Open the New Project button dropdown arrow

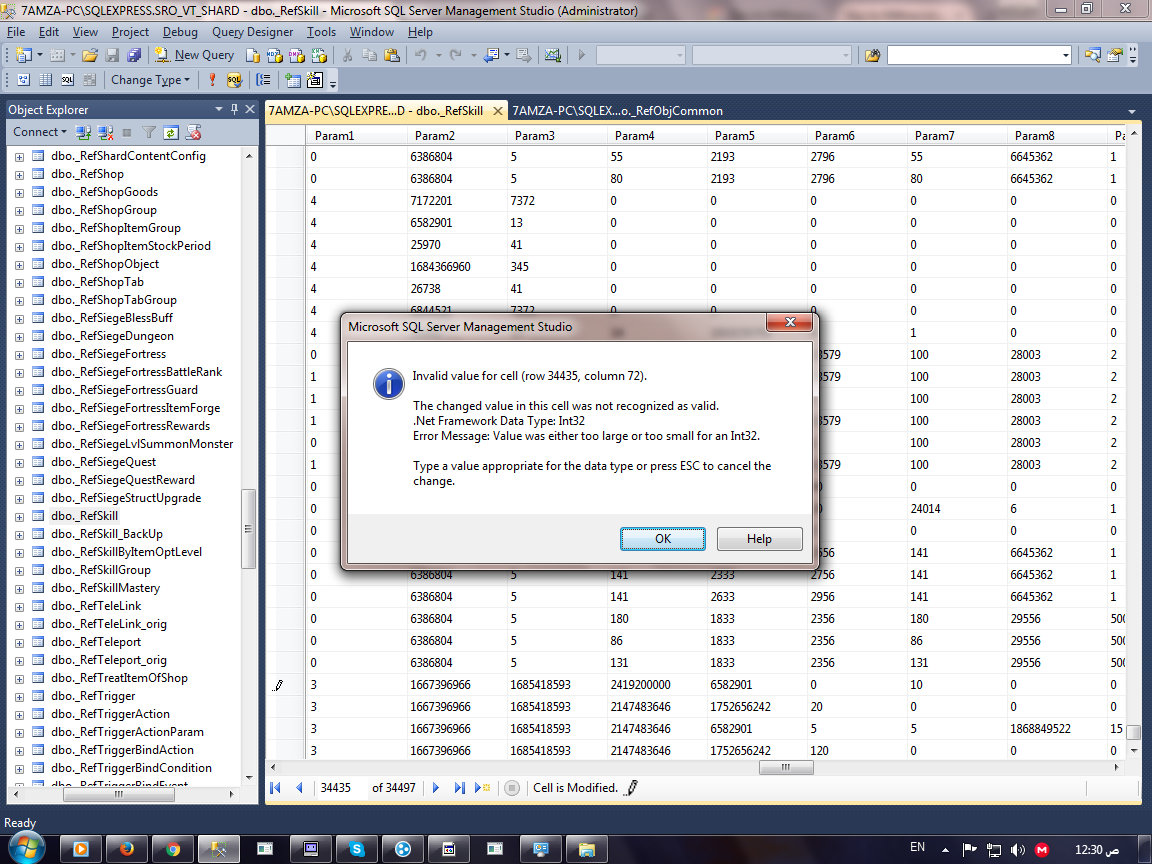40,55
